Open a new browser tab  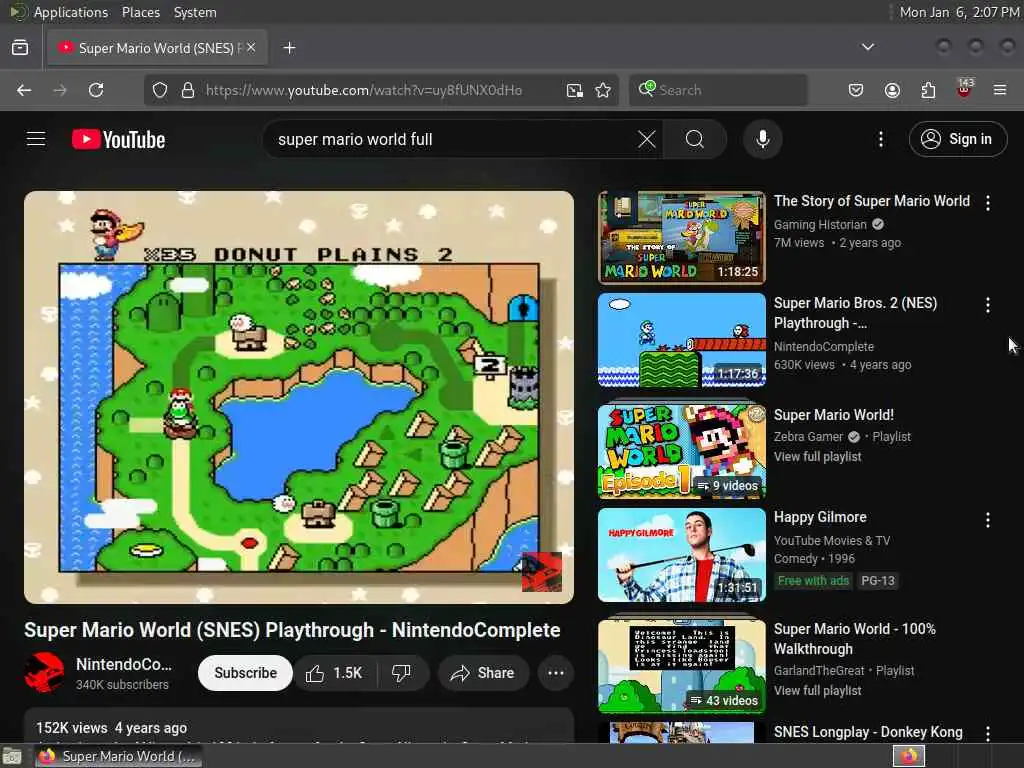[289, 48]
